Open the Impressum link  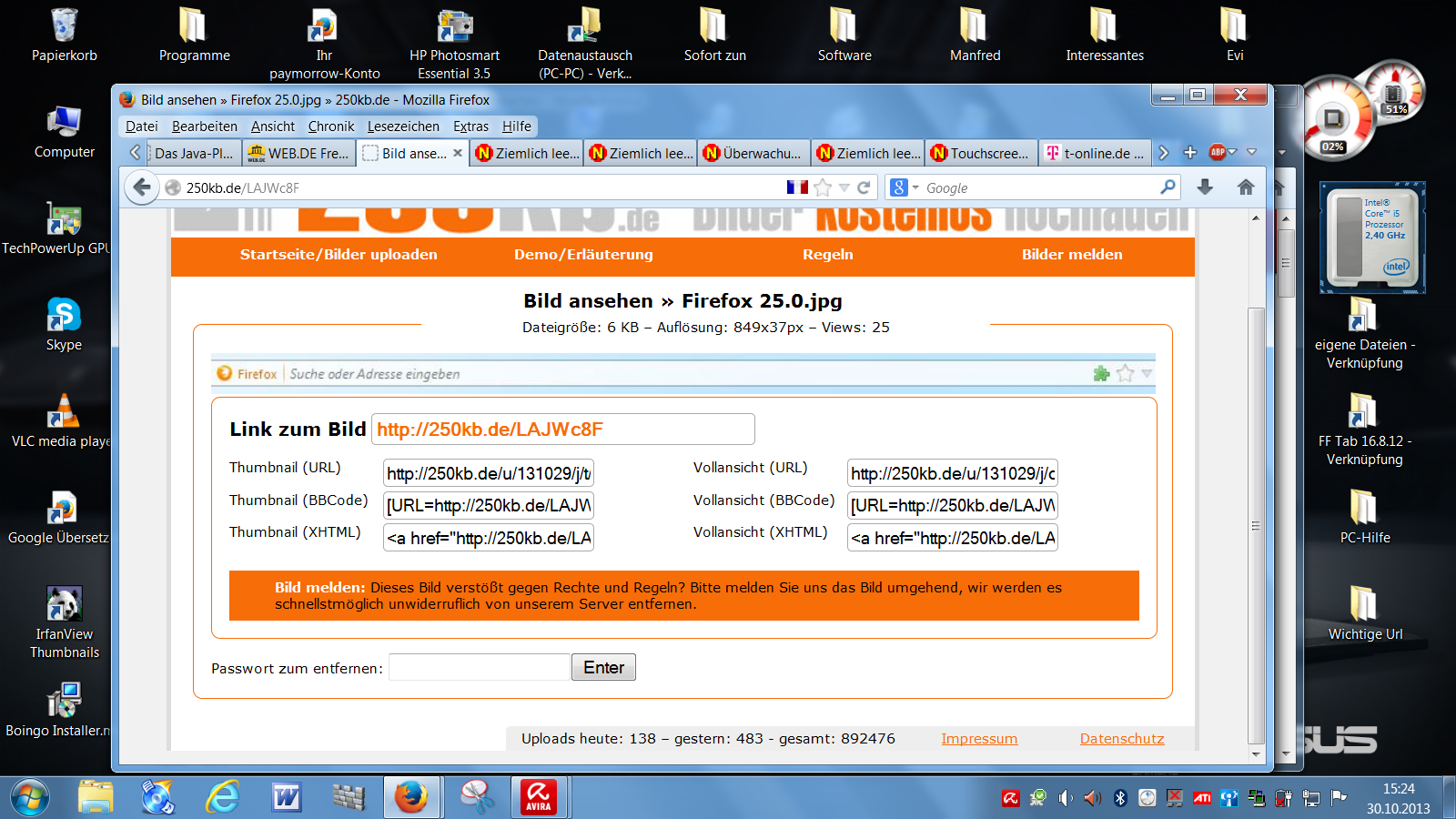click(x=979, y=739)
